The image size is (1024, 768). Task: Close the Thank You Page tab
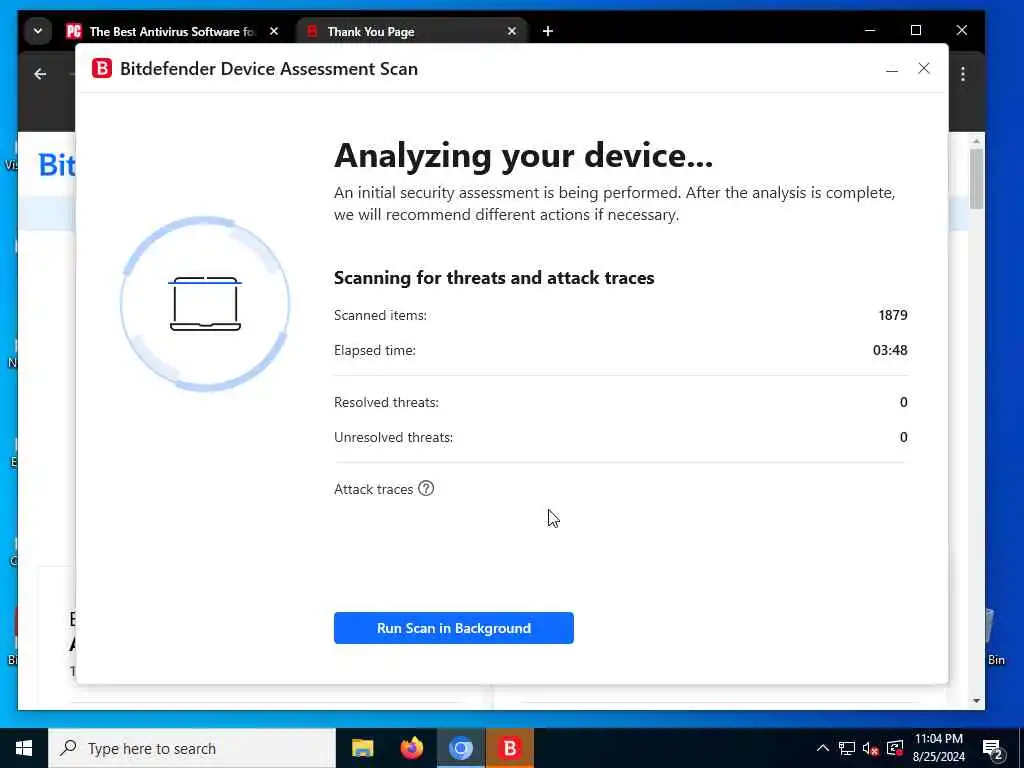(x=512, y=31)
